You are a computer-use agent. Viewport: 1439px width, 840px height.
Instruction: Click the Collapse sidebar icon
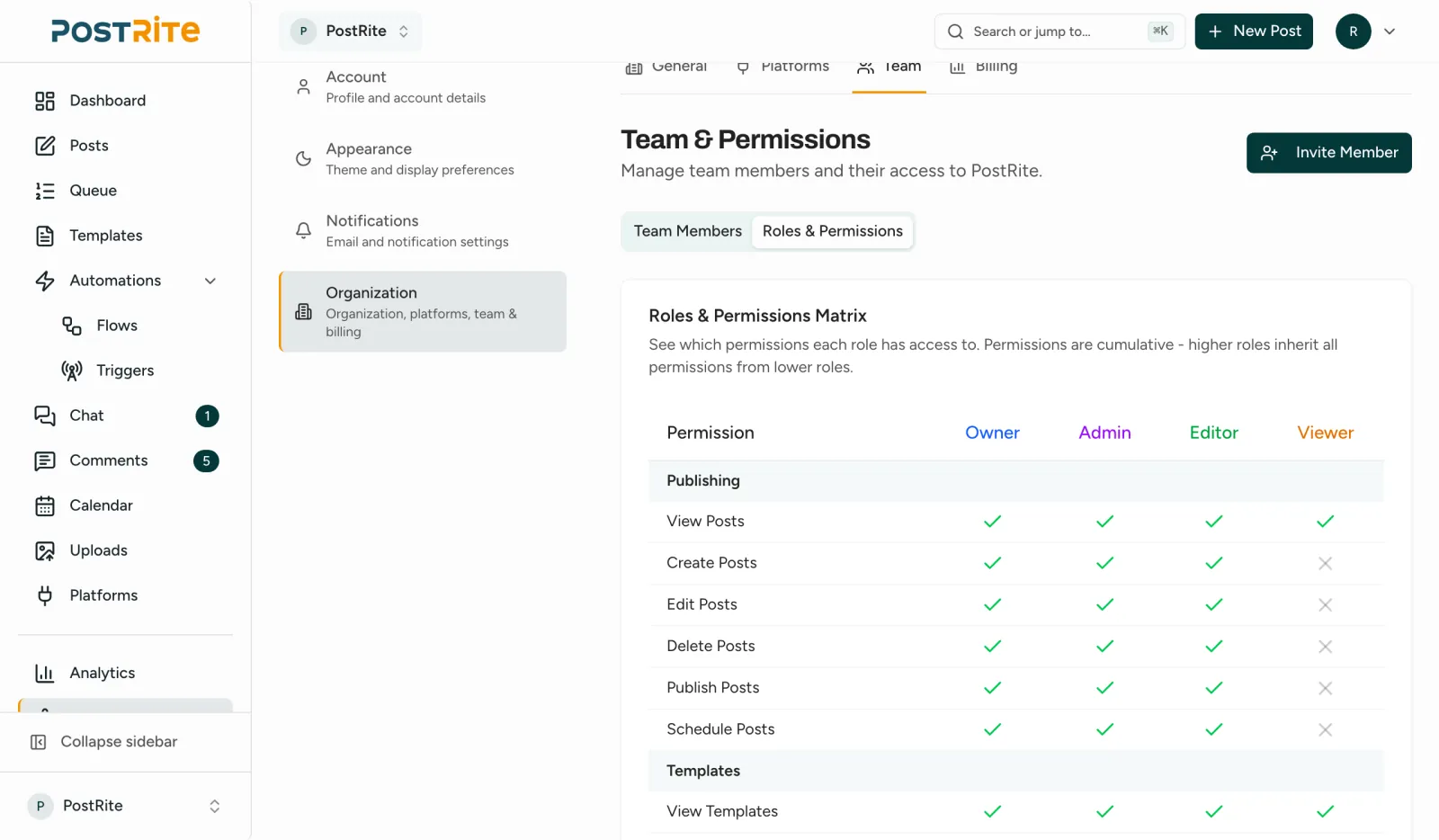coord(39,742)
